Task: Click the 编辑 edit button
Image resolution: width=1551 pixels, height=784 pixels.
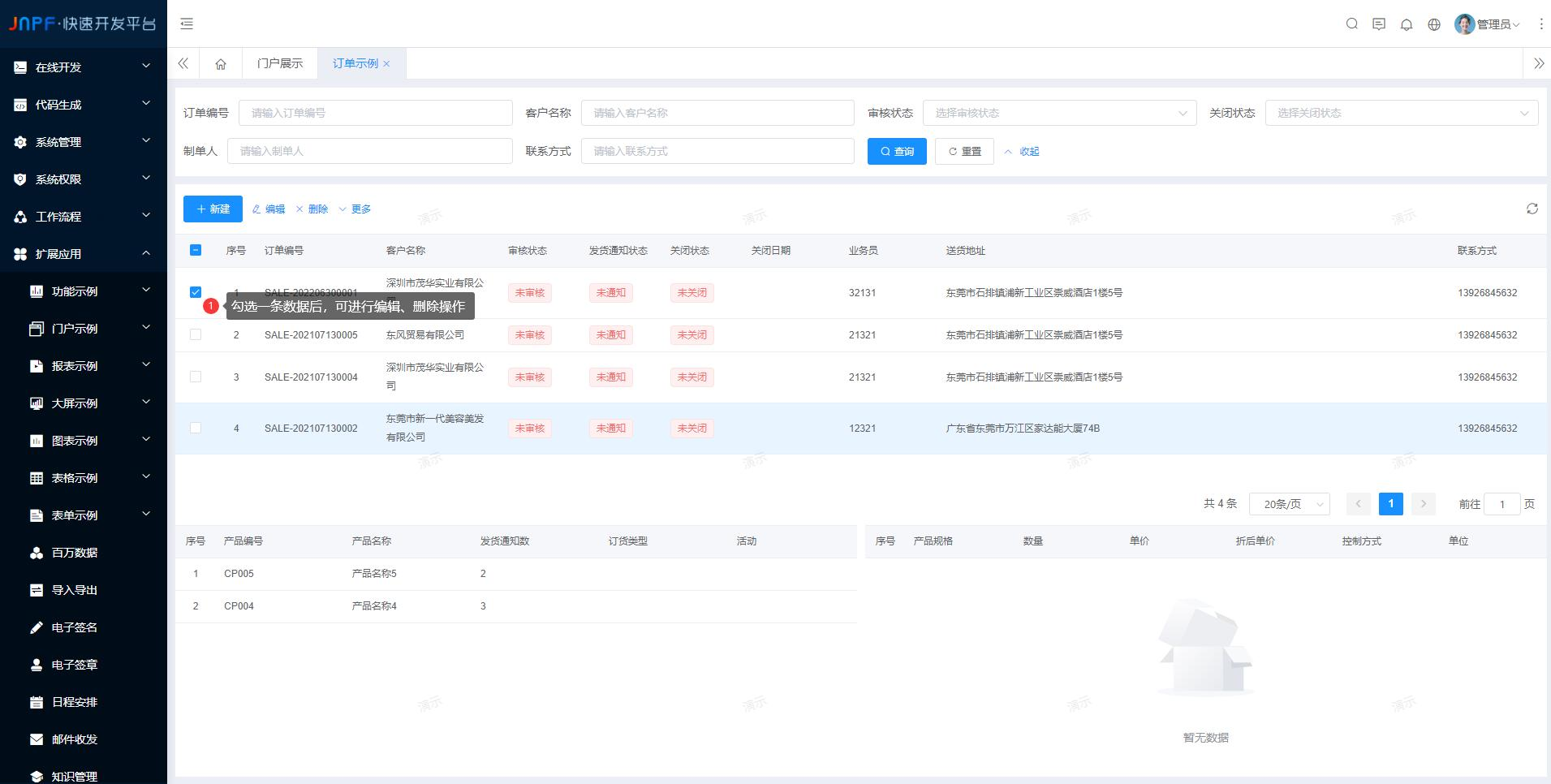Action: coord(269,209)
